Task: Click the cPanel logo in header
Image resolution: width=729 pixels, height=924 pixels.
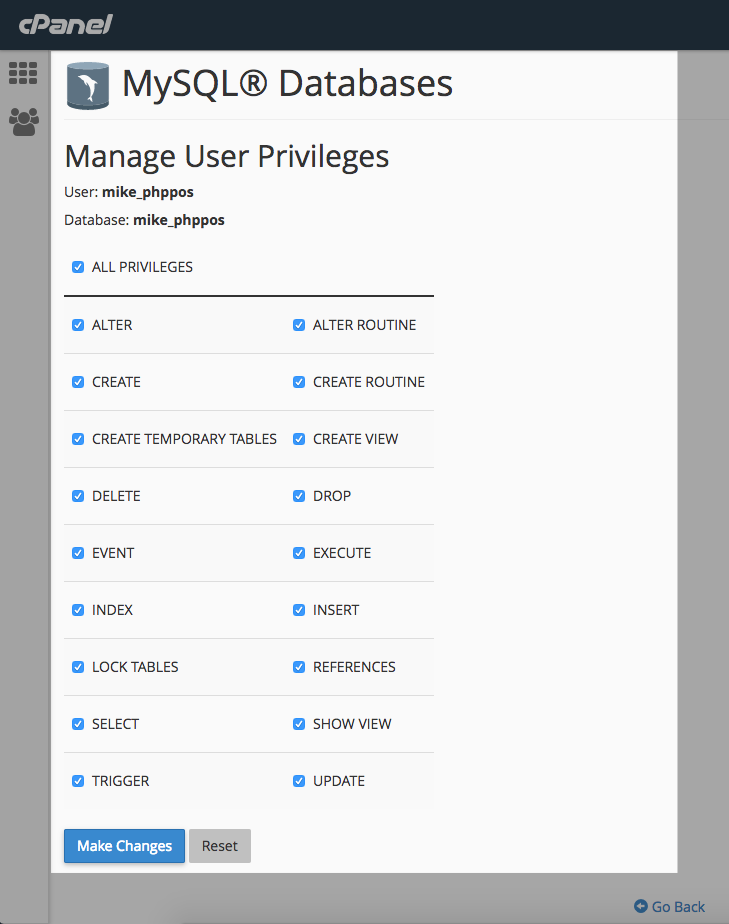Action: [64, 24]
